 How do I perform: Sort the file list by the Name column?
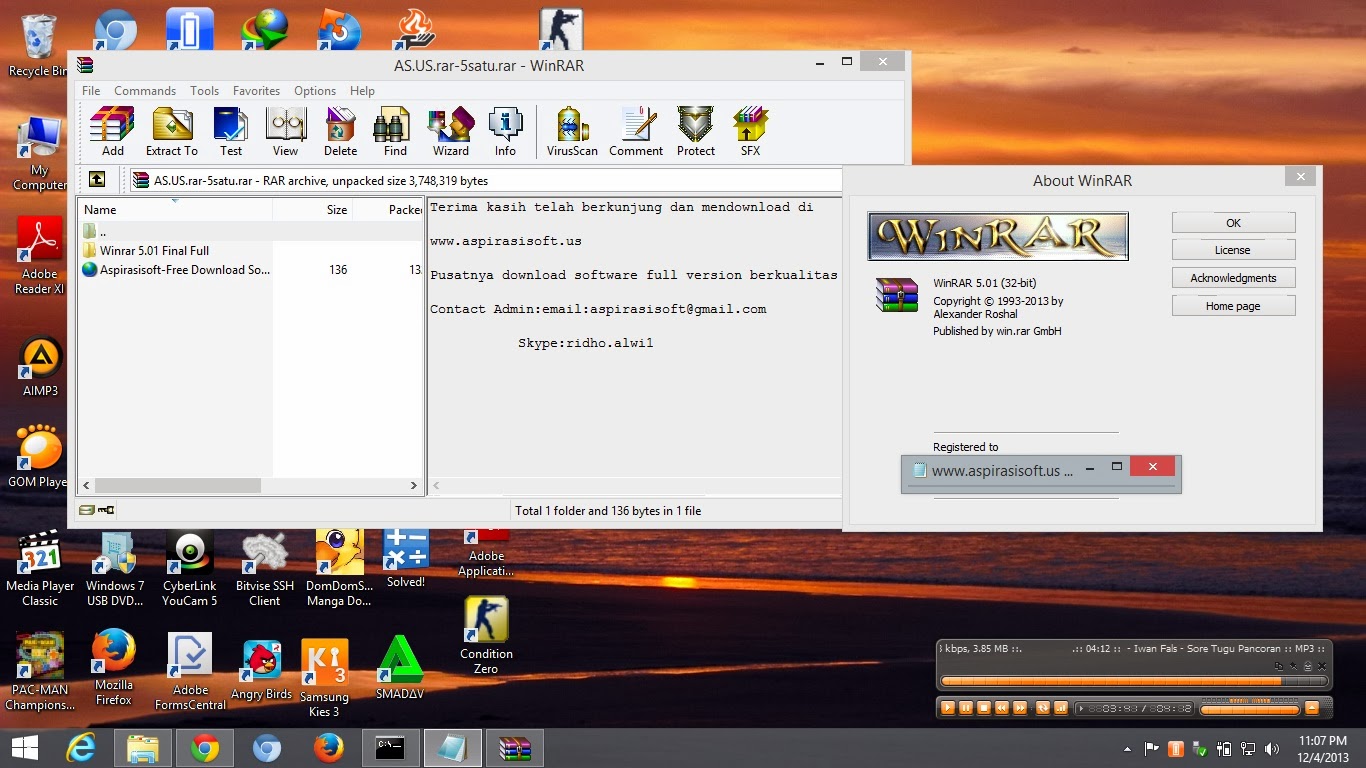[x=175, y=210]
